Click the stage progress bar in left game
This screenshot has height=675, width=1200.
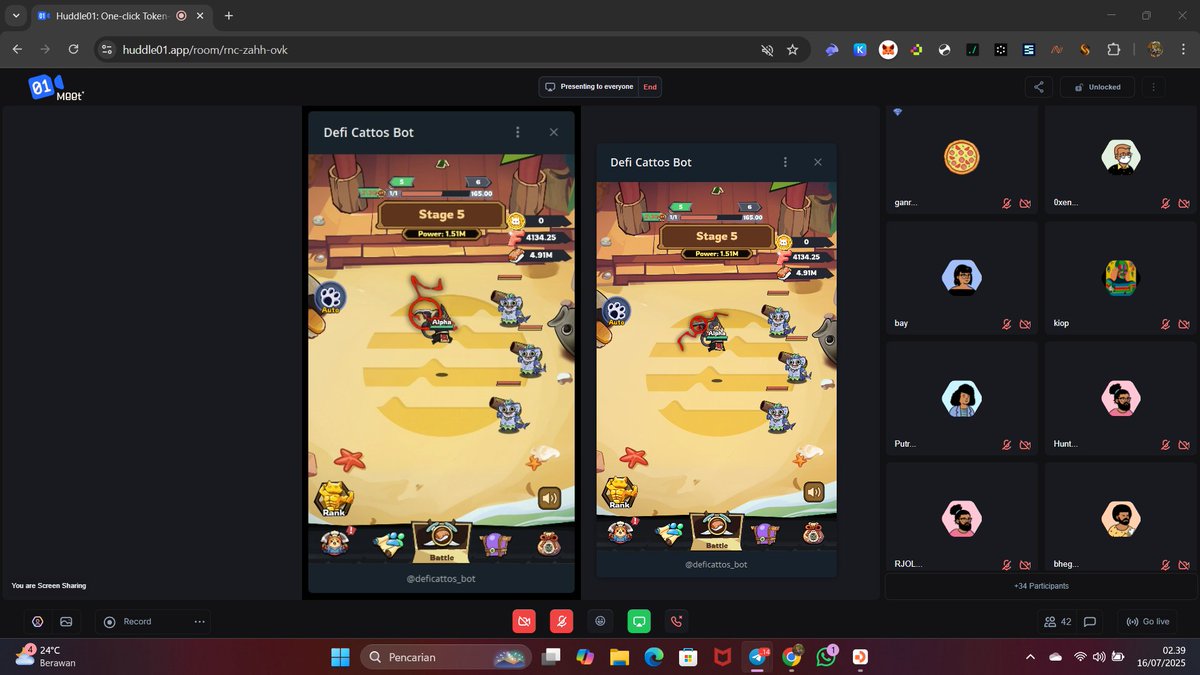click(434, 193)
